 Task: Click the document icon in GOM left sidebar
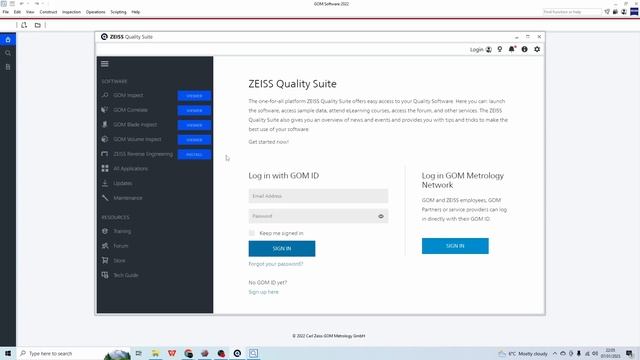(x=8, y=67)
